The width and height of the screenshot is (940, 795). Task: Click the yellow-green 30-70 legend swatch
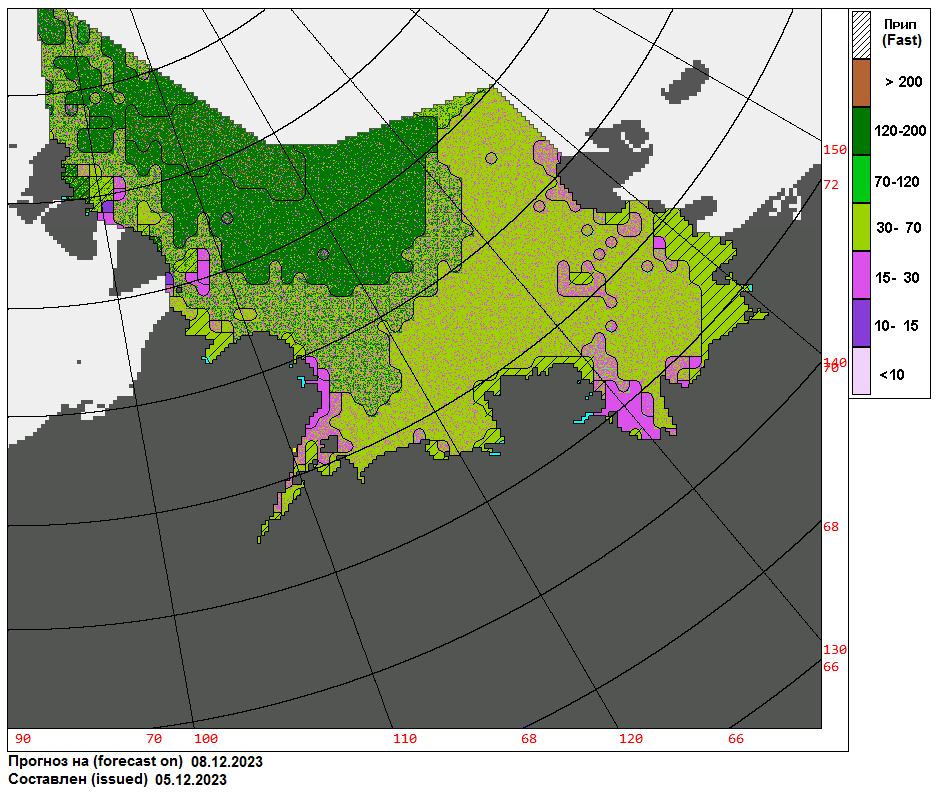pyautogui.click(x=861, y=227)
